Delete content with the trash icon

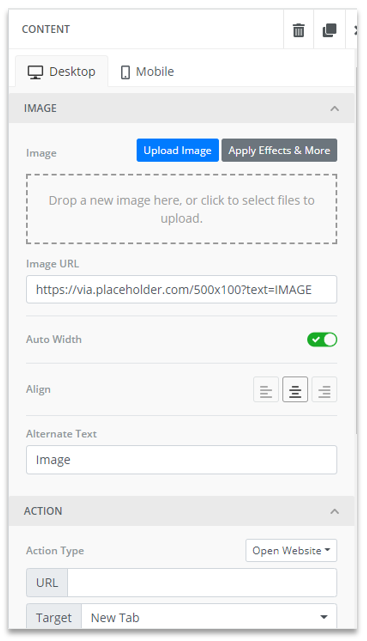298,30
